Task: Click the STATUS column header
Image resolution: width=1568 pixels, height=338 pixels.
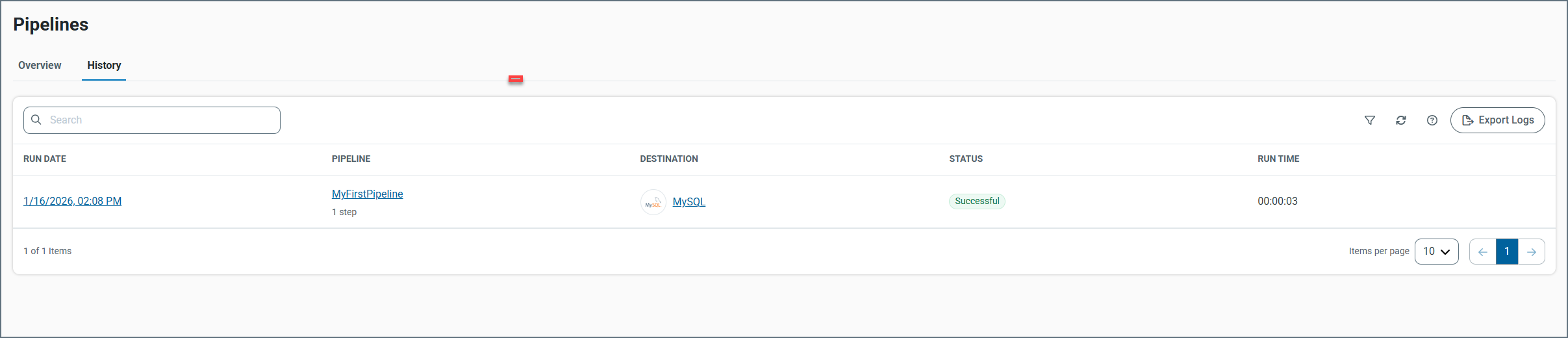Action: click(966, 159)
